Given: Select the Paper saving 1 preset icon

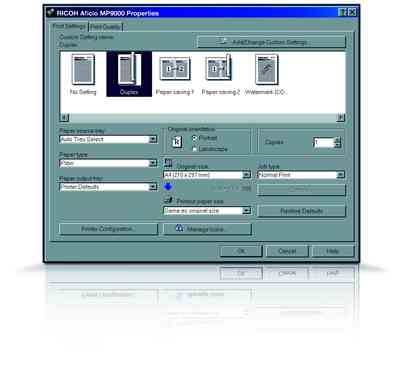Looking at the screenshot, I should pos(175,69).
